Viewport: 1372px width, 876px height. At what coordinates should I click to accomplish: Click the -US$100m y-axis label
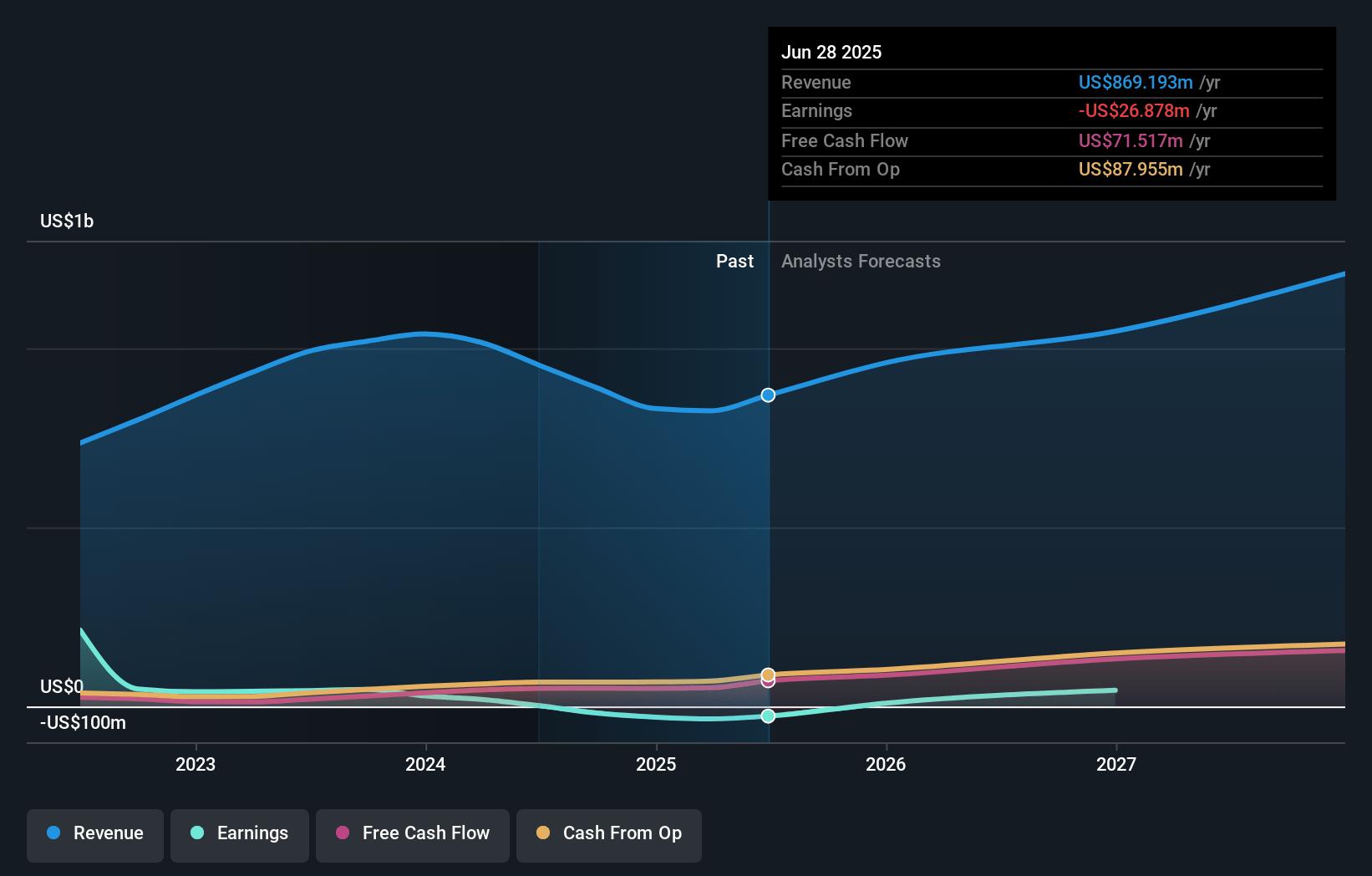83,722
